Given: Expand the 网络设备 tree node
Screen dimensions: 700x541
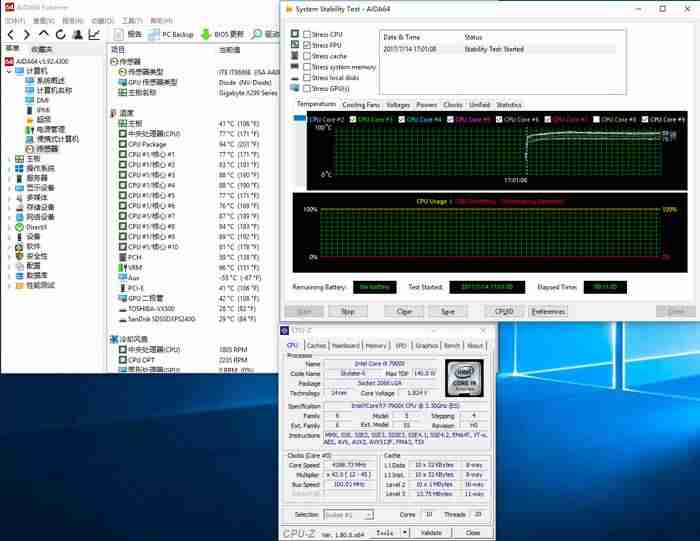Looking at the screenshot, I should (9, 217).
